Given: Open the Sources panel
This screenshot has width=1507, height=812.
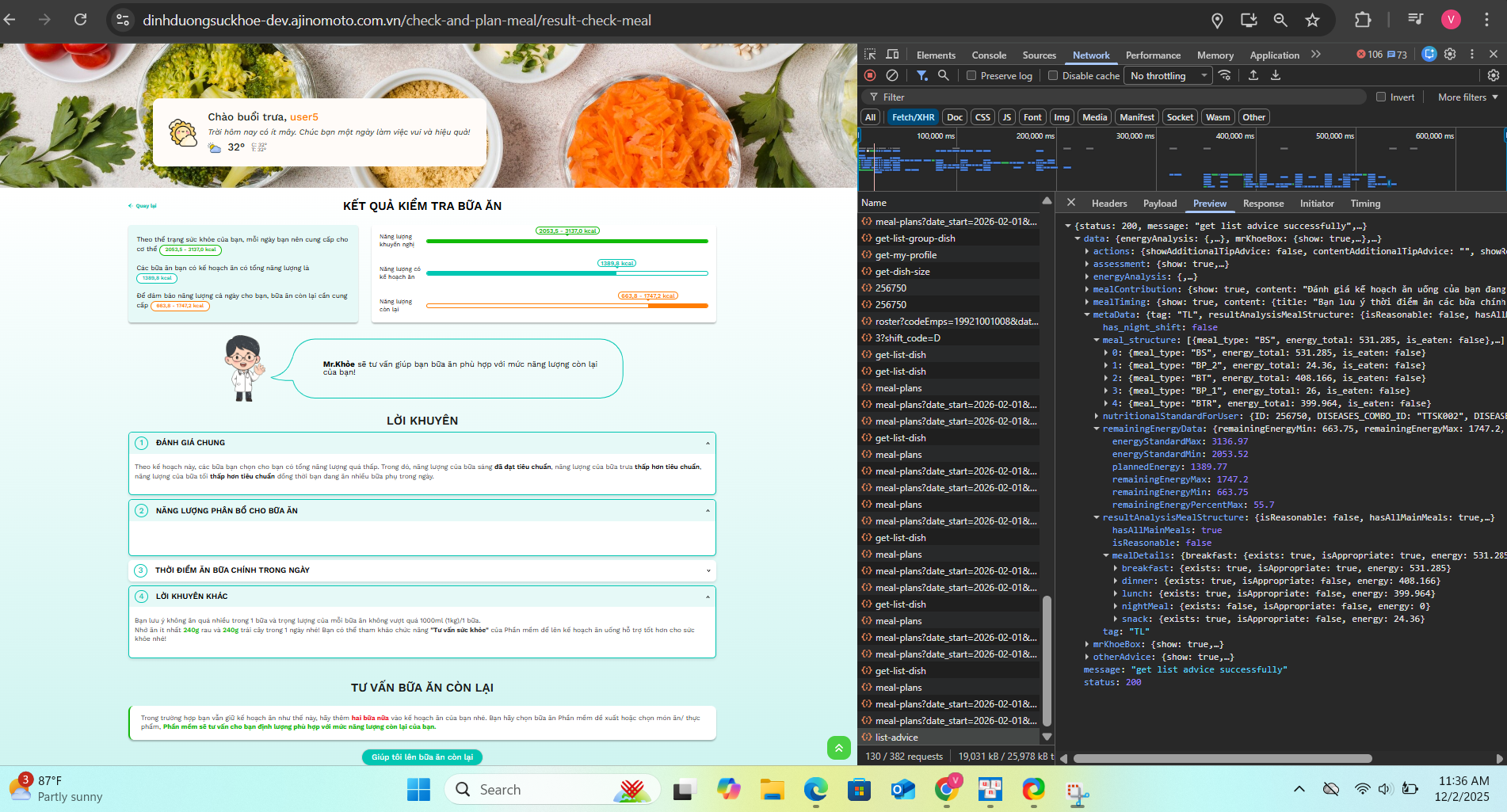Looking at the screenshot, I should (x=1039, y=55).
